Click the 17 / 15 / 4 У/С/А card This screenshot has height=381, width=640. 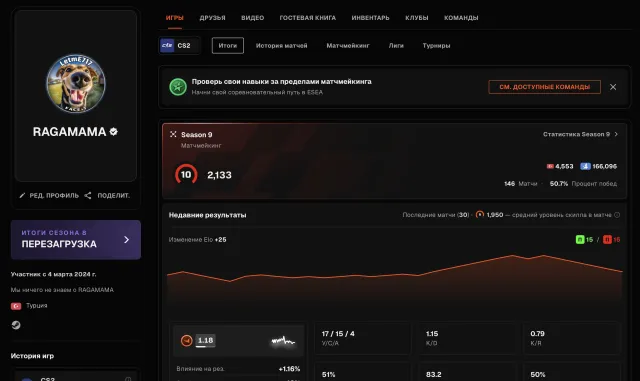362,338
